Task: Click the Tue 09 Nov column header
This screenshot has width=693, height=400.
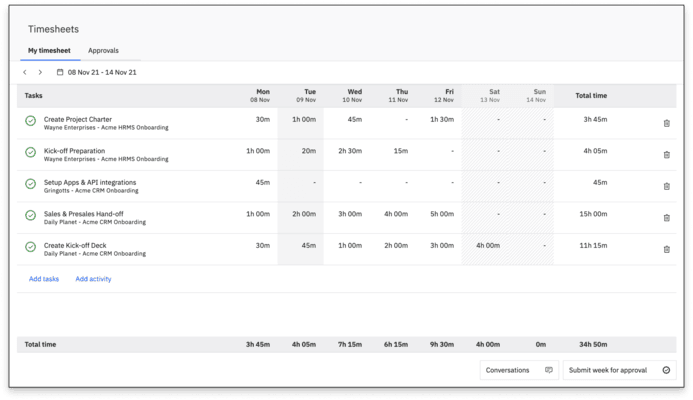Action: coord(306,95)
